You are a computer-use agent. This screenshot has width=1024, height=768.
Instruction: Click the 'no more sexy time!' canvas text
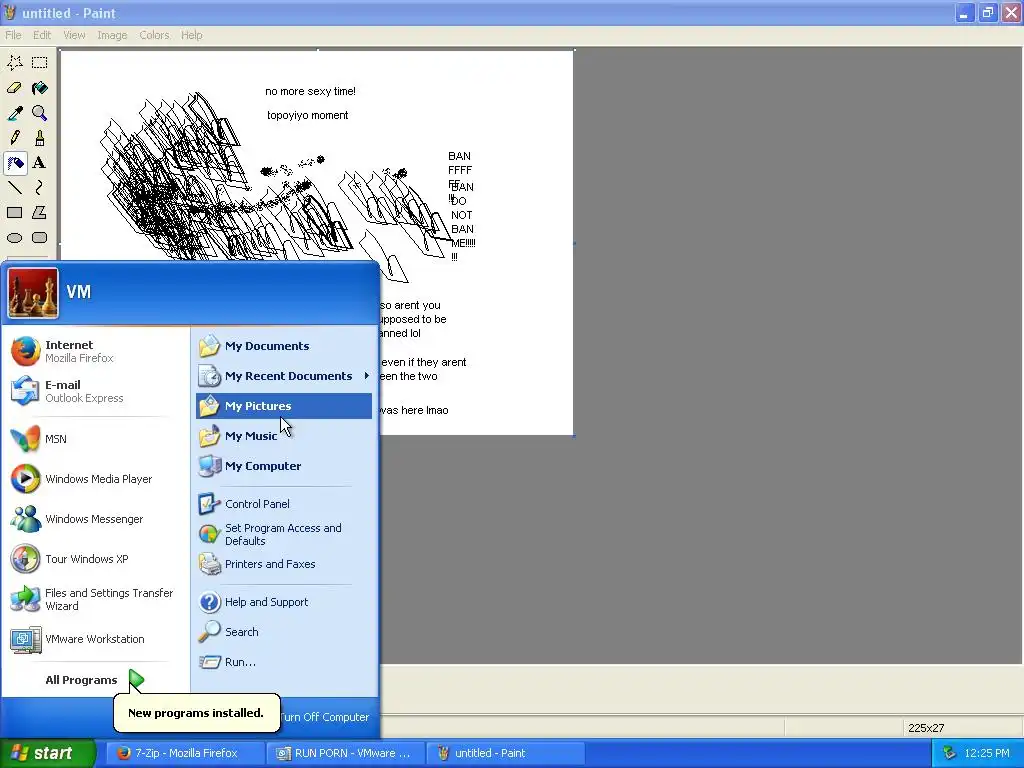(310, 91)
